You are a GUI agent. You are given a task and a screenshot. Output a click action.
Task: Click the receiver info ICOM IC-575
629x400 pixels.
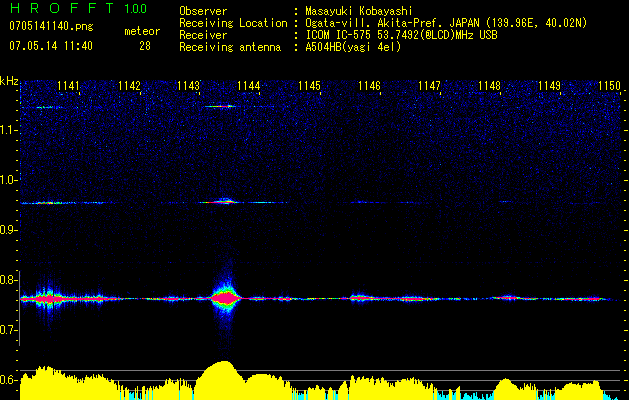pos(339,35)
